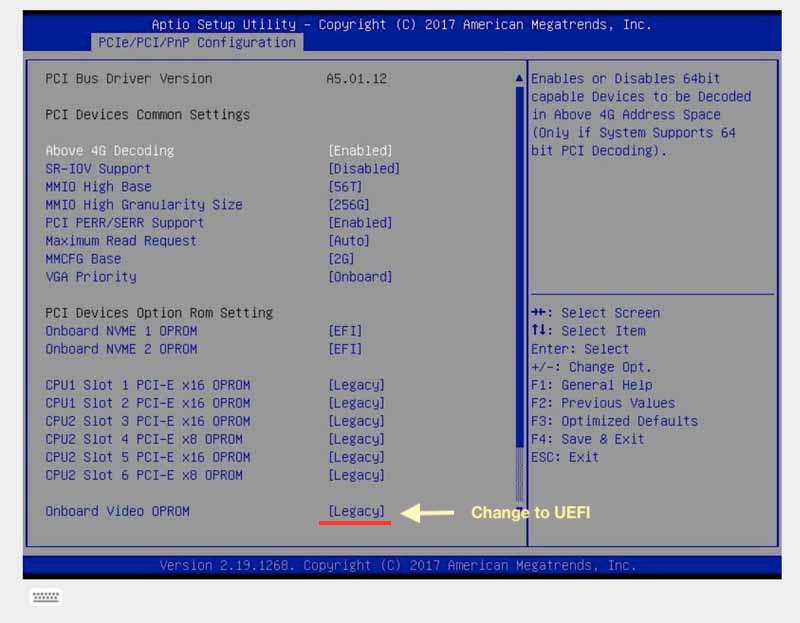Open CPU2 Slot 3 Legacy value
The width and height of the screenshot is (800, 623).
click(356, 421)
